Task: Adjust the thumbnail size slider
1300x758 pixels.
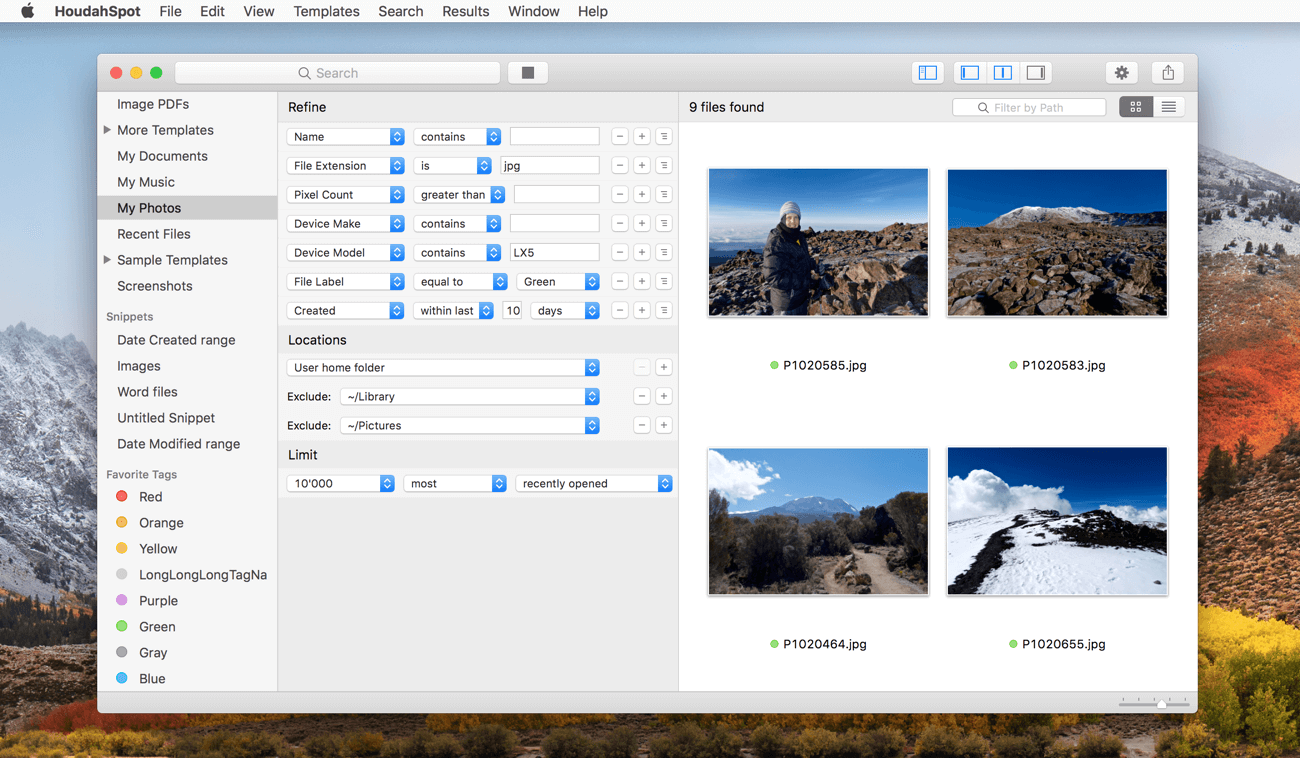Action: pyautogui.click(x=1161, y=704)
